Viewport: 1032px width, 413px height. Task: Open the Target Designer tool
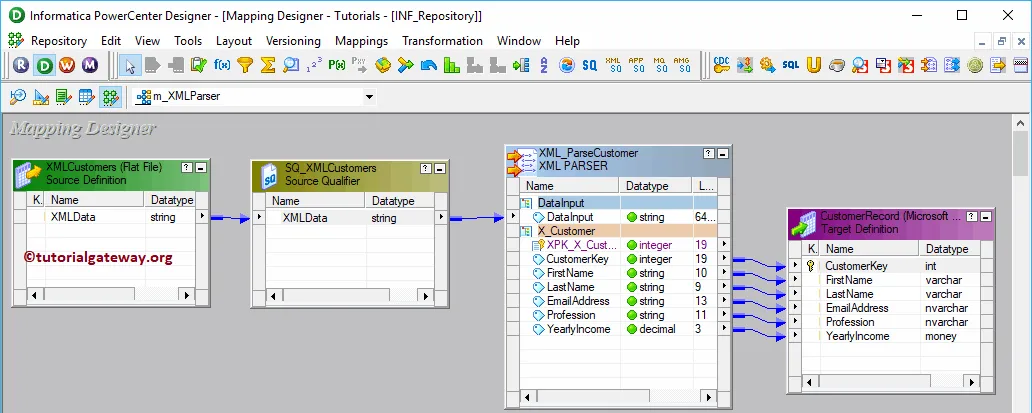41,97
